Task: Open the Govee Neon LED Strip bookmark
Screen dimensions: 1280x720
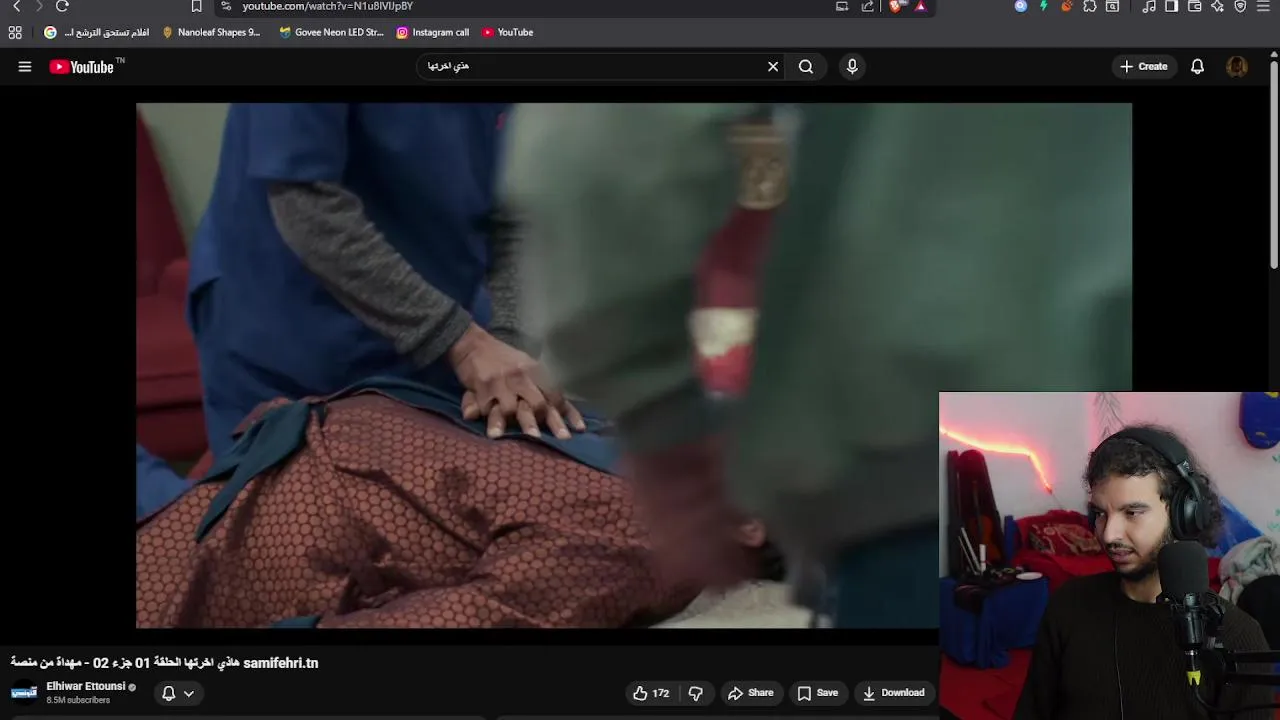Action: [331, 32]
